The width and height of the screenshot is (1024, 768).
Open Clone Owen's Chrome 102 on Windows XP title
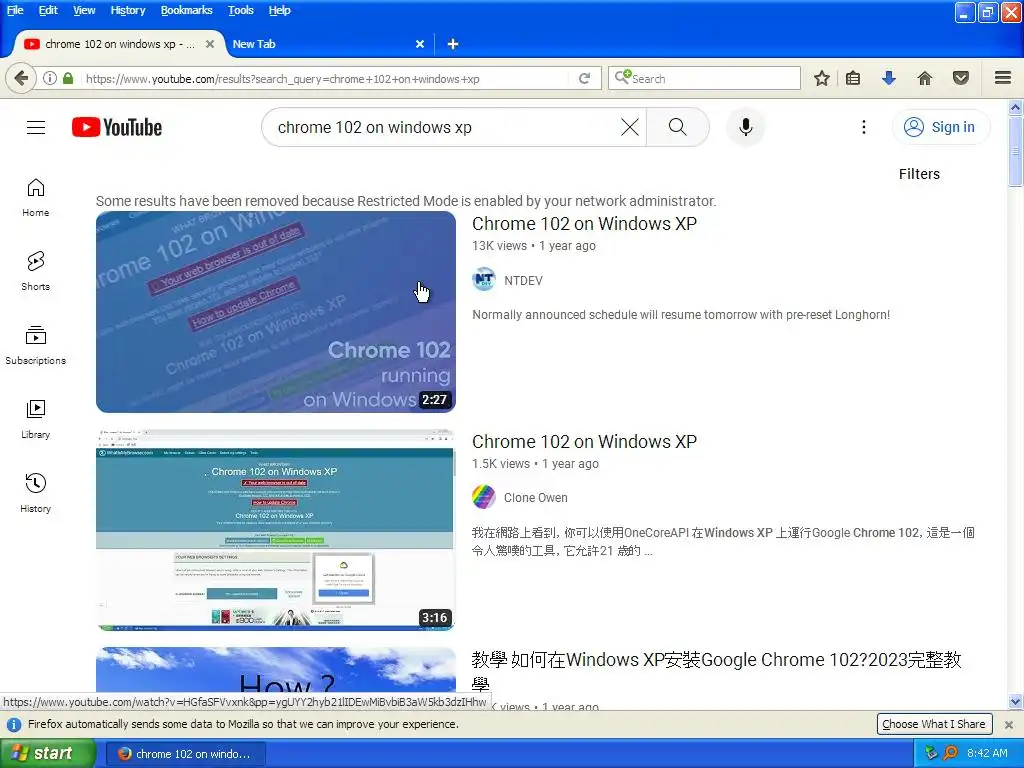584,441
